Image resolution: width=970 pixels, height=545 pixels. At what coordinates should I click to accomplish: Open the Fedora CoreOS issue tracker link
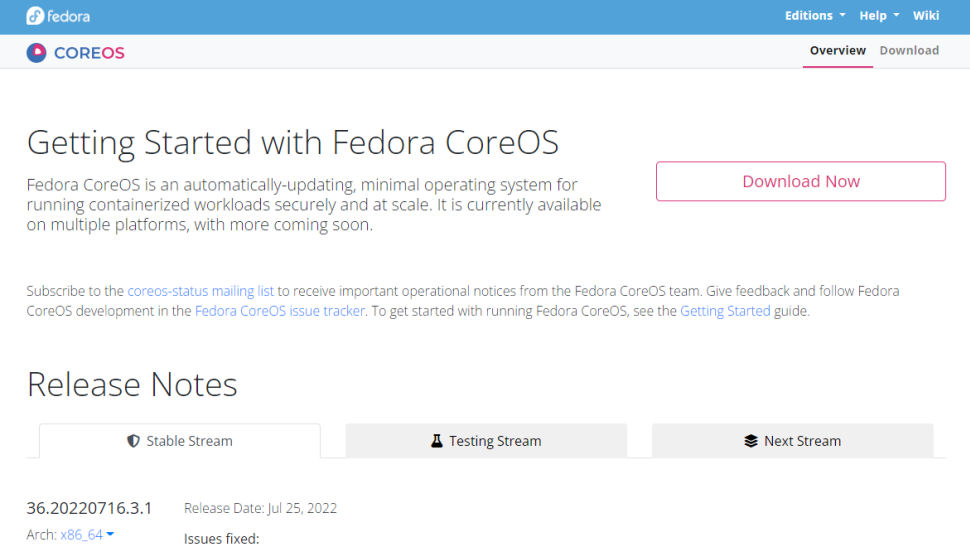pyautogui.click(x=281, y=311)
